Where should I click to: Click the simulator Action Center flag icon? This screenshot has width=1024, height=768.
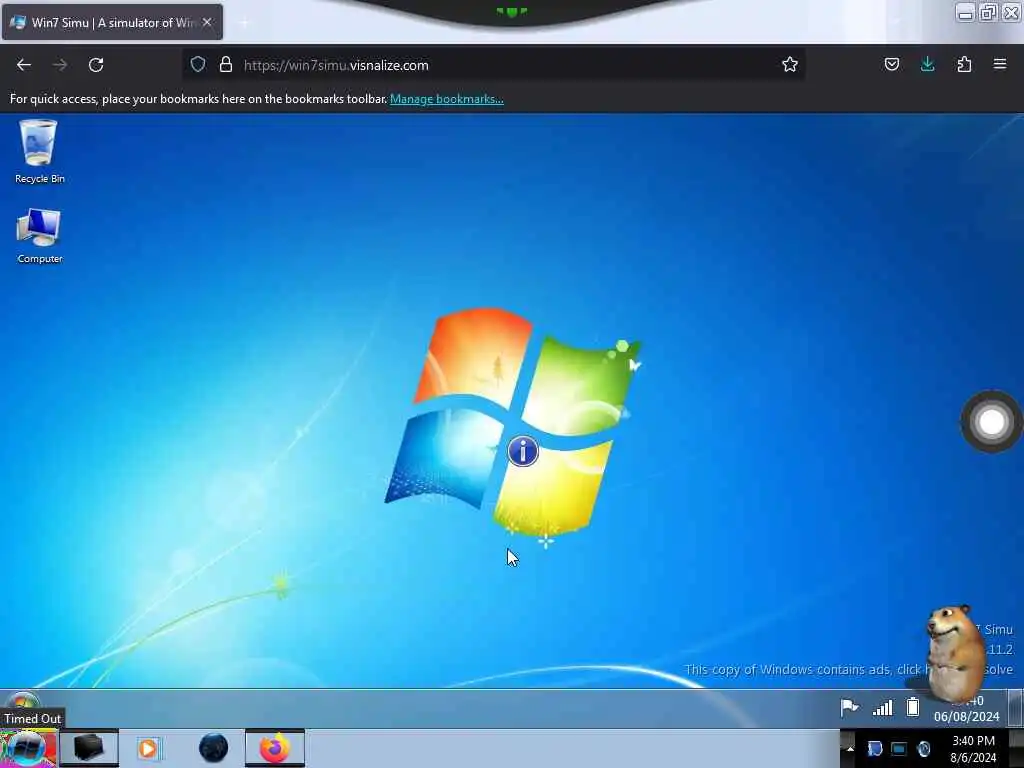849,707
